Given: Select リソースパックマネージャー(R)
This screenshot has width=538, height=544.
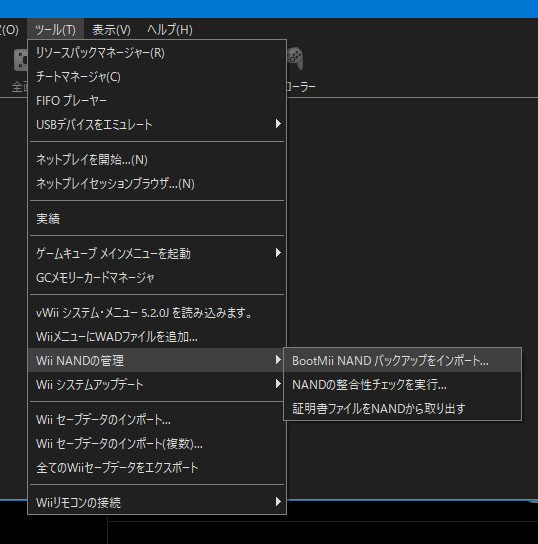Looking at the screenshot, I should 157,53.
